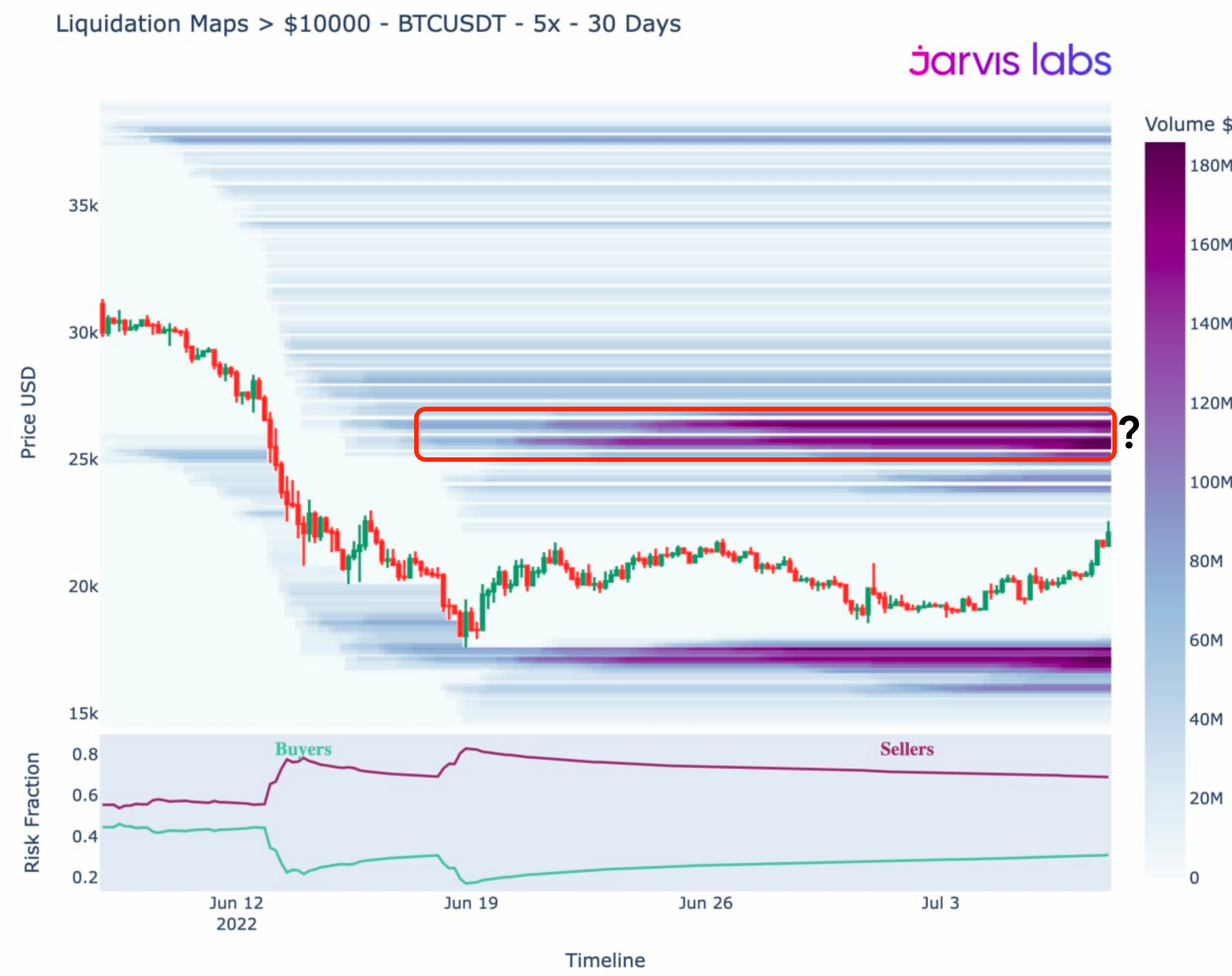
Task: Click the Sellers label in risk chart
Action: pos(906,749)
